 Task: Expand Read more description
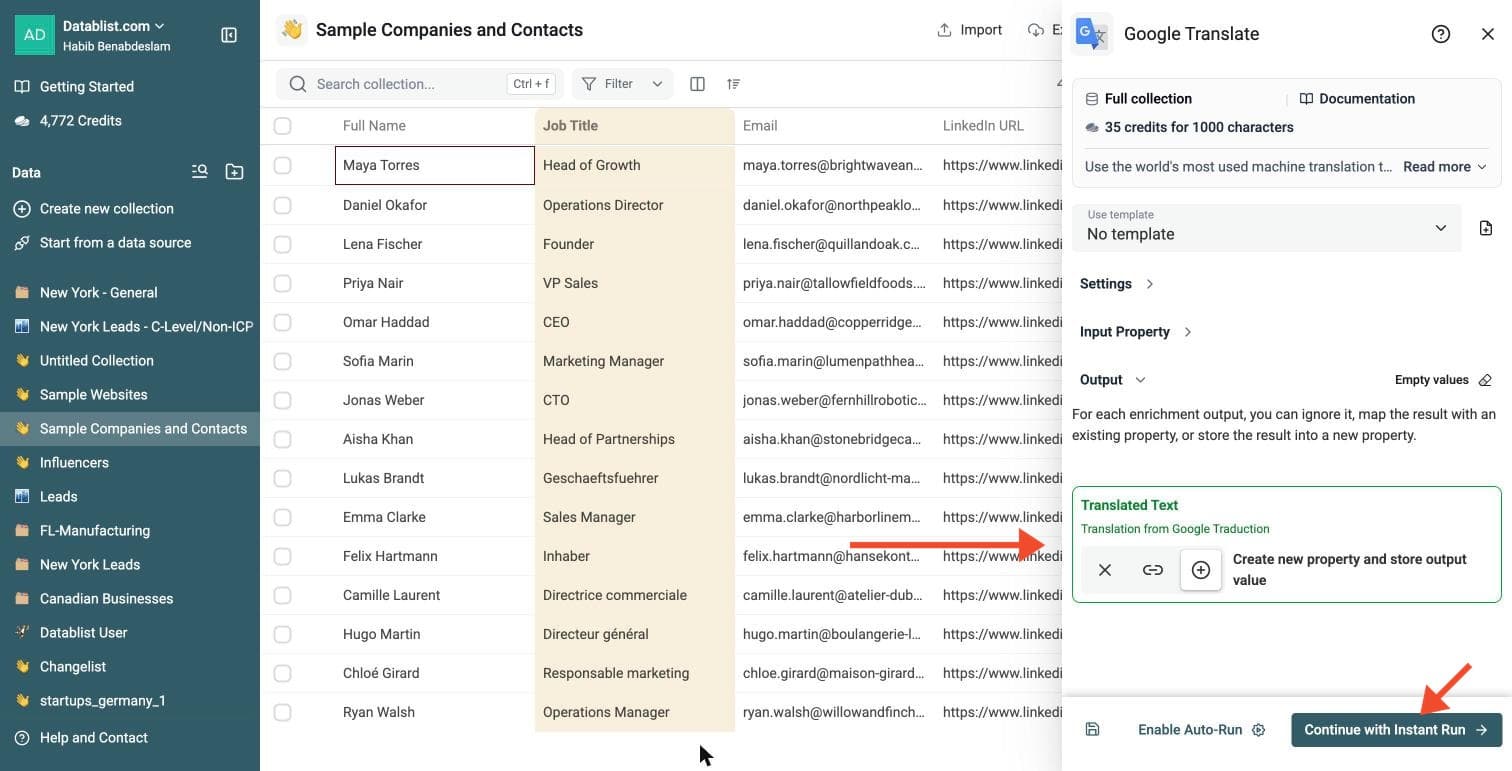(x=1445, y=167)
